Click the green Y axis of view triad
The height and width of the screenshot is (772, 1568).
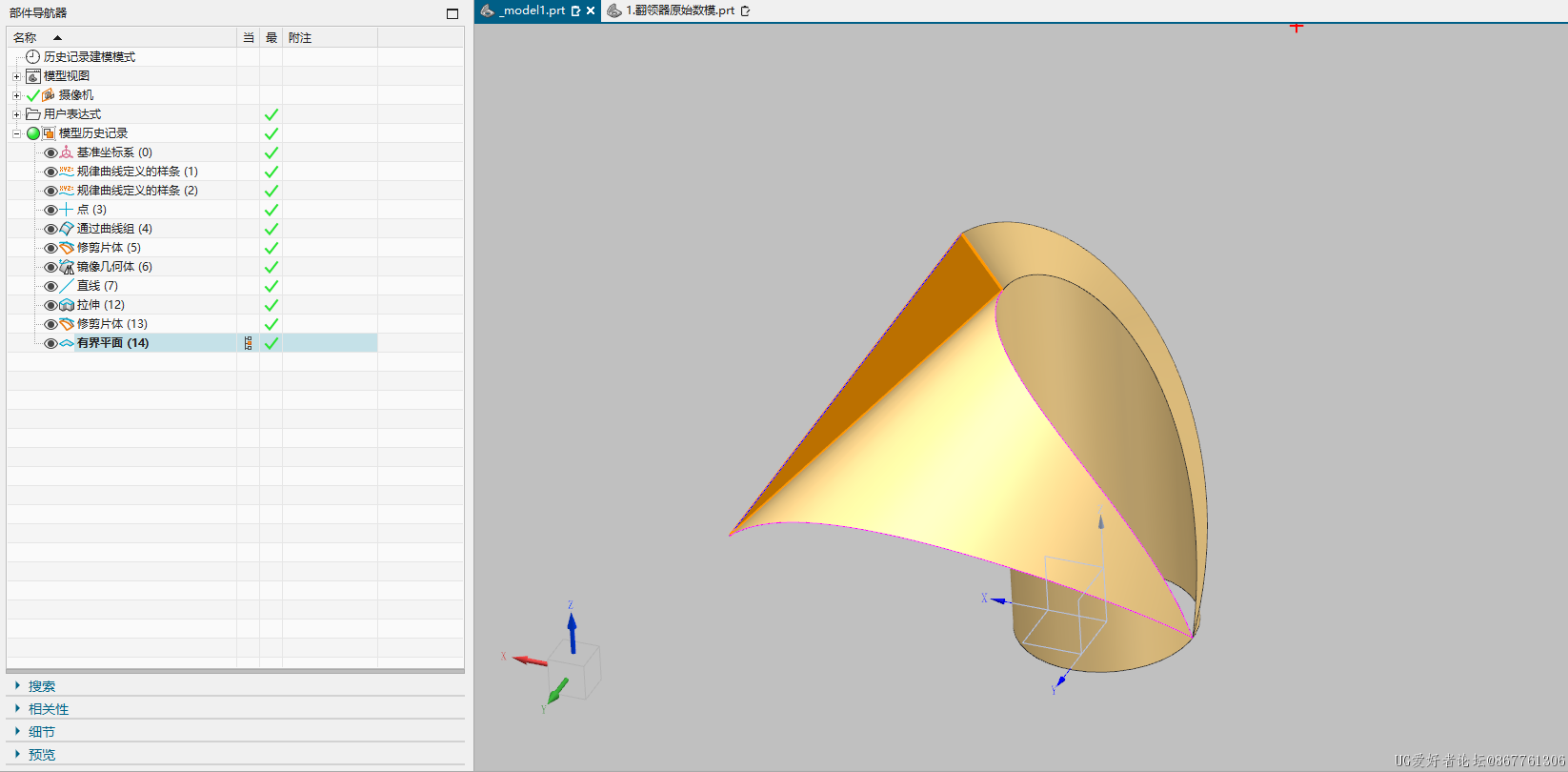click(556, 693)
